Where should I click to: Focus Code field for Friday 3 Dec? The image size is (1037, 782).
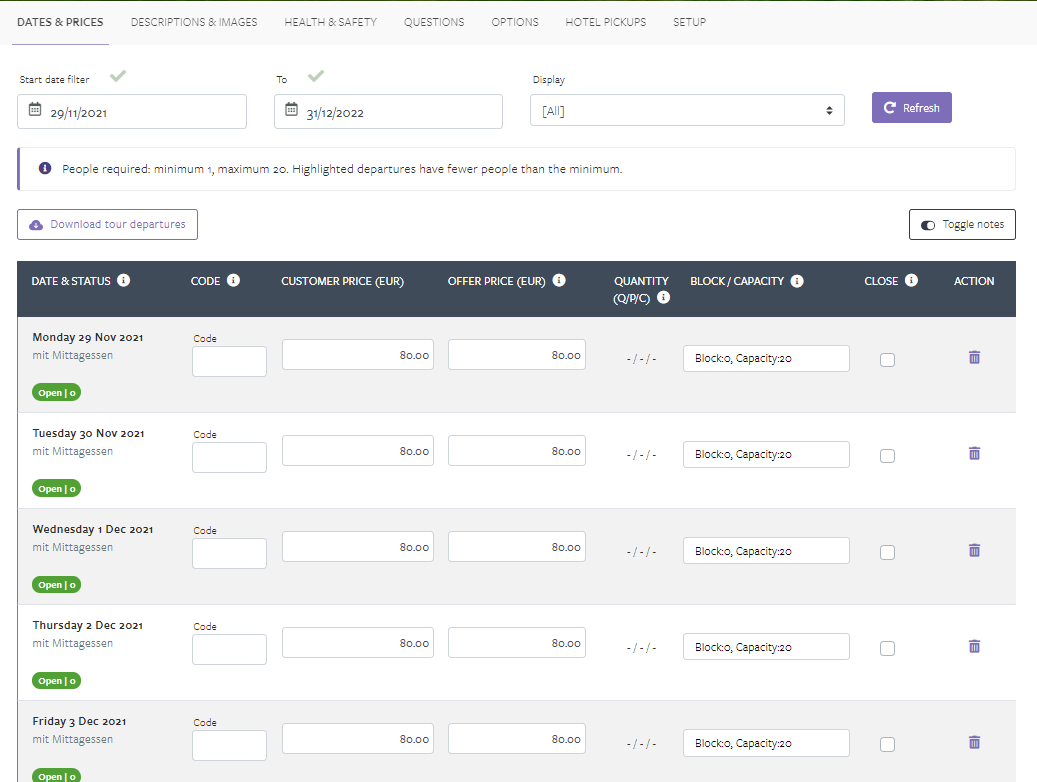pos(229,745)
